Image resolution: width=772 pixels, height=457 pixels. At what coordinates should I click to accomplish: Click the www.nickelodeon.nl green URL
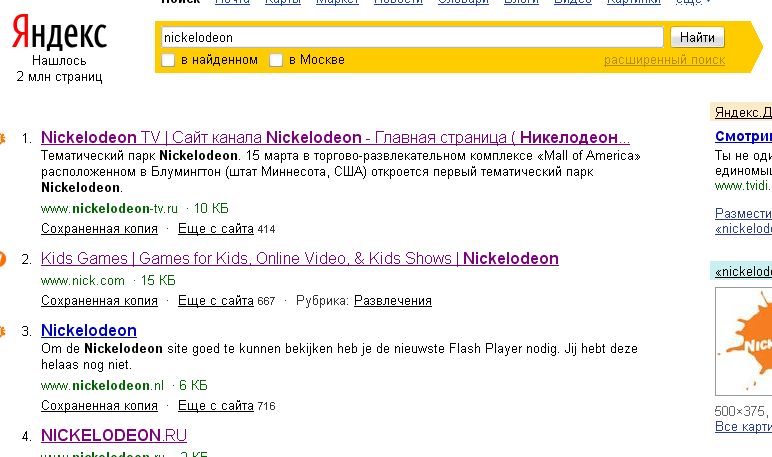[x=102, y=385]
